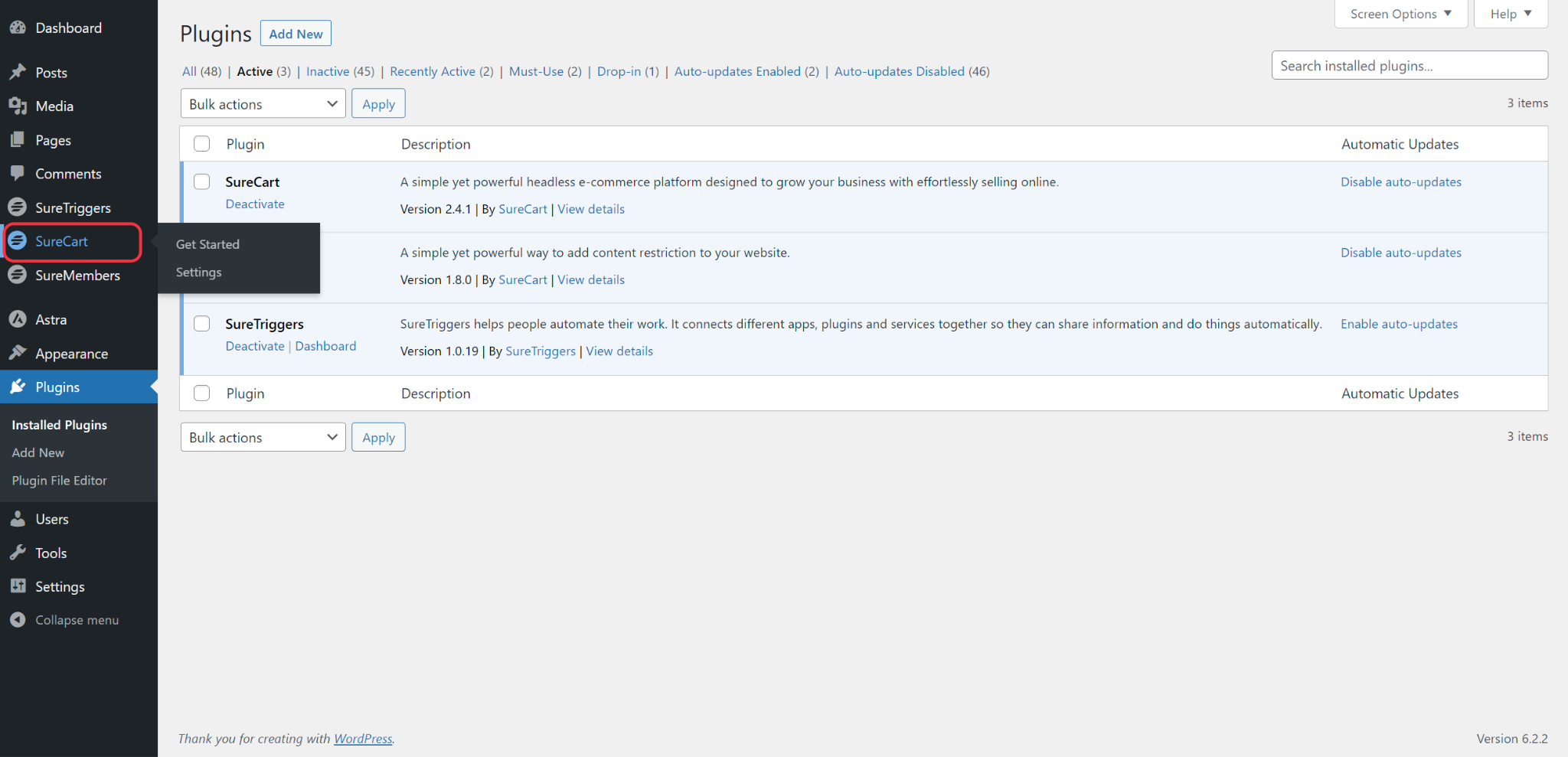Image resolution: width=1568 pixels, height=757 pixels.
Task: Deactivate the SureCart plugin
Action: tap(255, 204)
